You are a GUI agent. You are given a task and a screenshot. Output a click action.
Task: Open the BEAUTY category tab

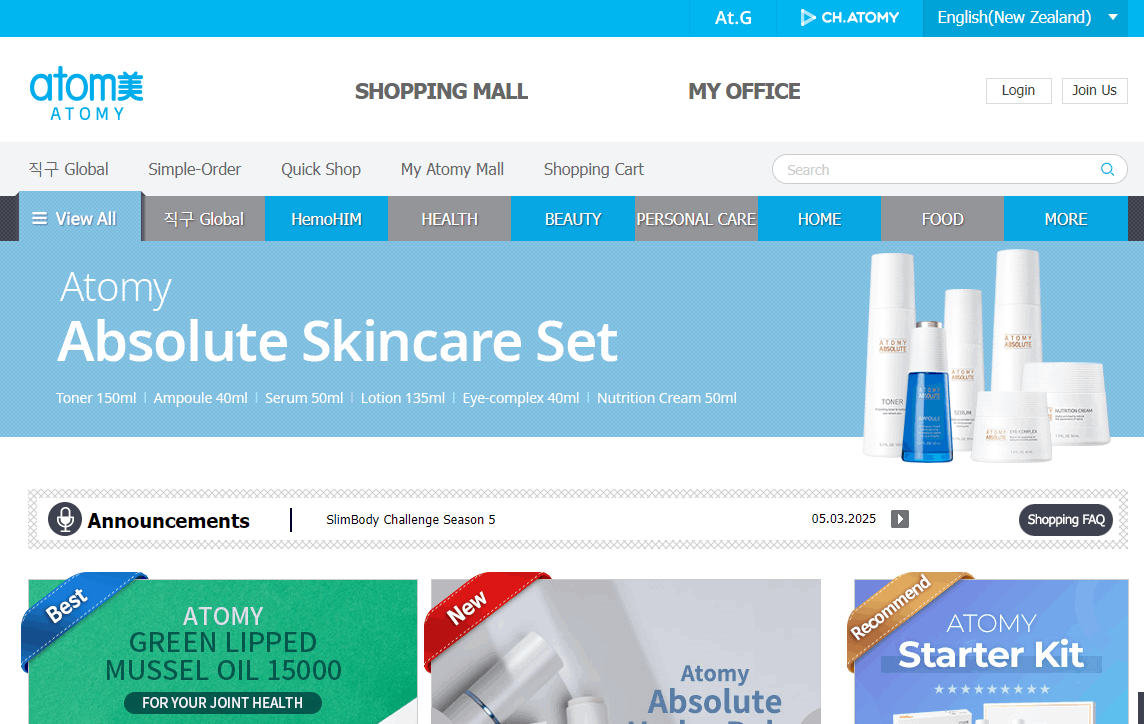click(573, 219)
